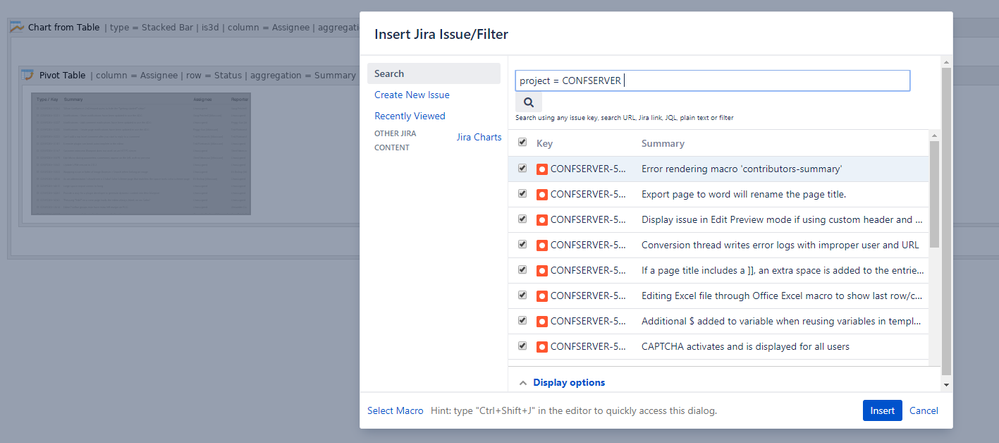Click the 'Display issue in Edit Preview mode' summary text
Image resolution: width=999 pixels, height=443 pixels.
pos(782,220)
